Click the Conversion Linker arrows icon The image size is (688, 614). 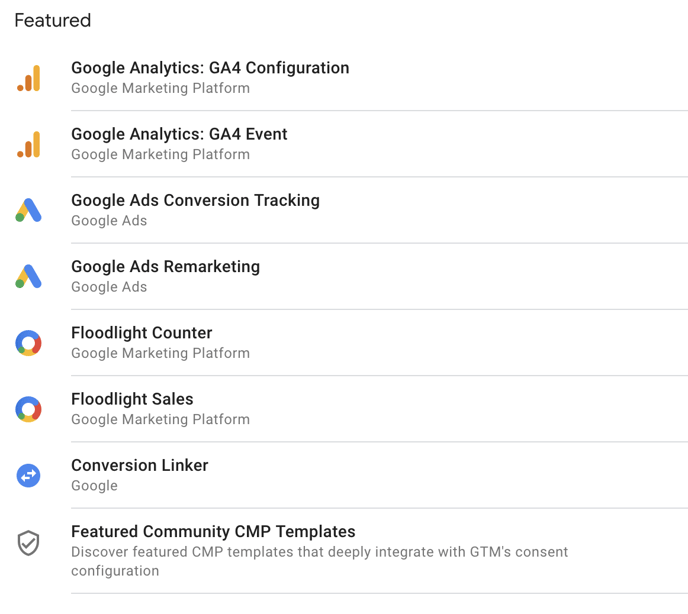tap(29, 475)
